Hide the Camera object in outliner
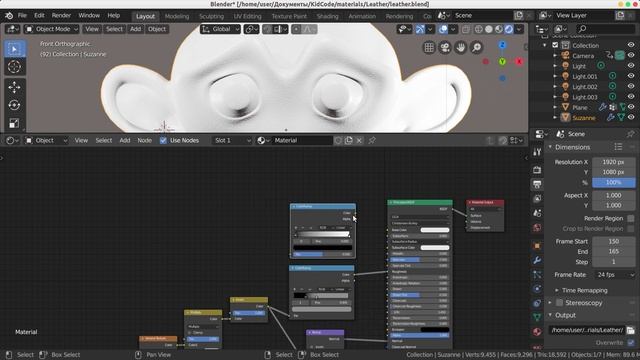Screen dimensions: 640x360 [x=631, y=56]
